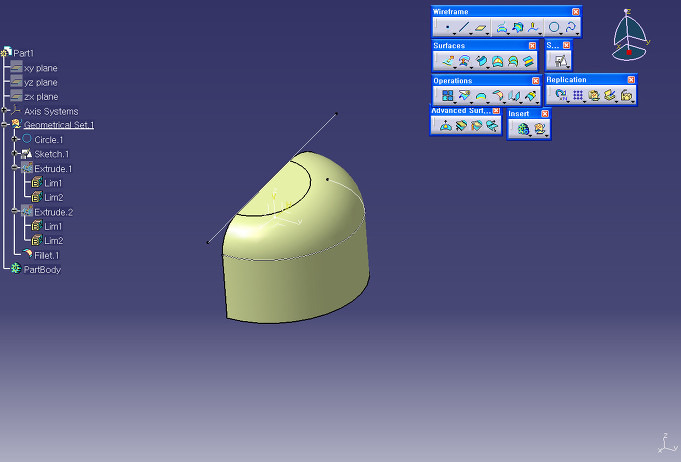The image size is (681, 462).
Task: Click the second icon in Insert toolbar
Action: tap(540, 129)
